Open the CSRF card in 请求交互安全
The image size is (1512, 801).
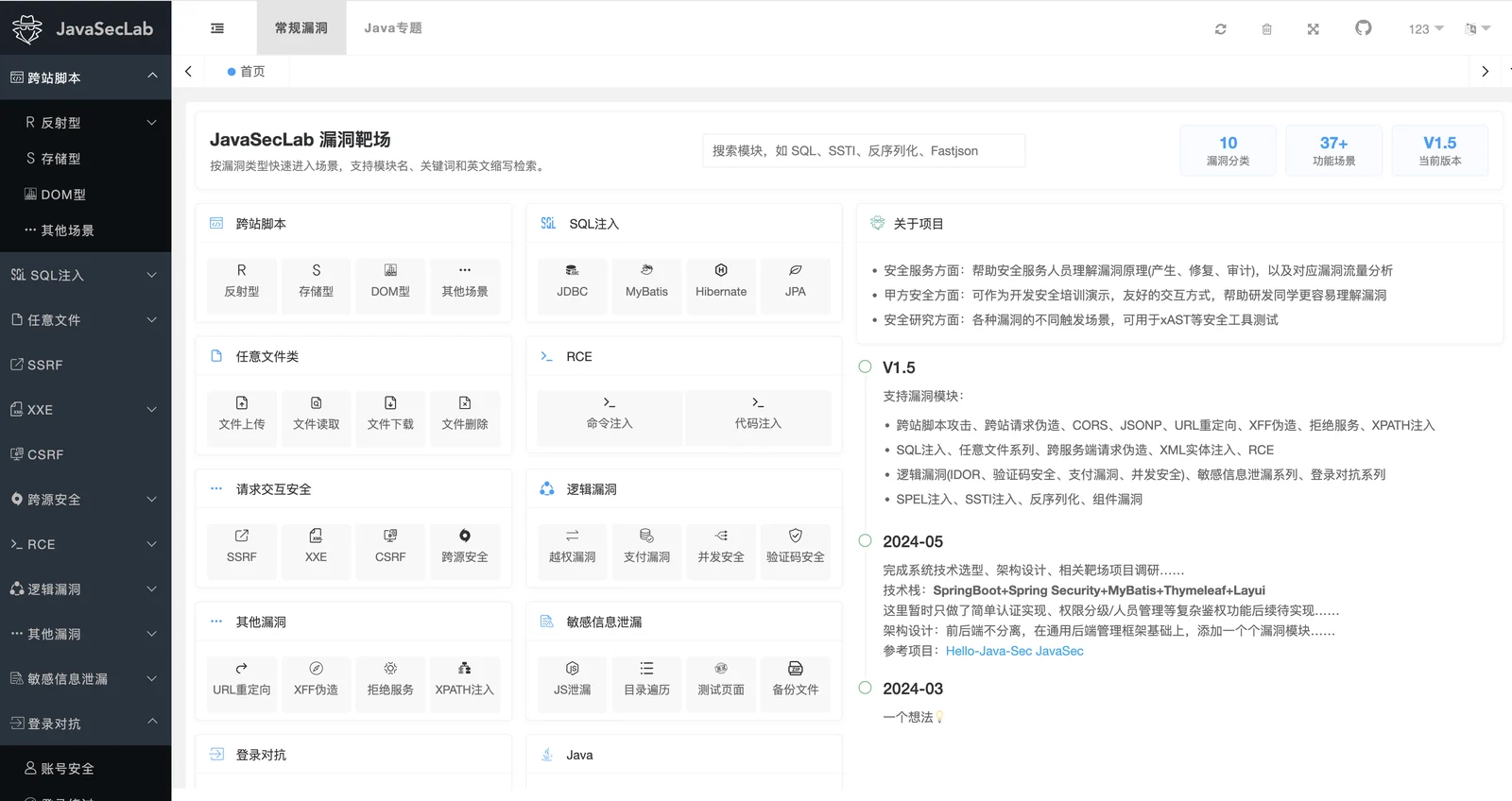(390, 551)
